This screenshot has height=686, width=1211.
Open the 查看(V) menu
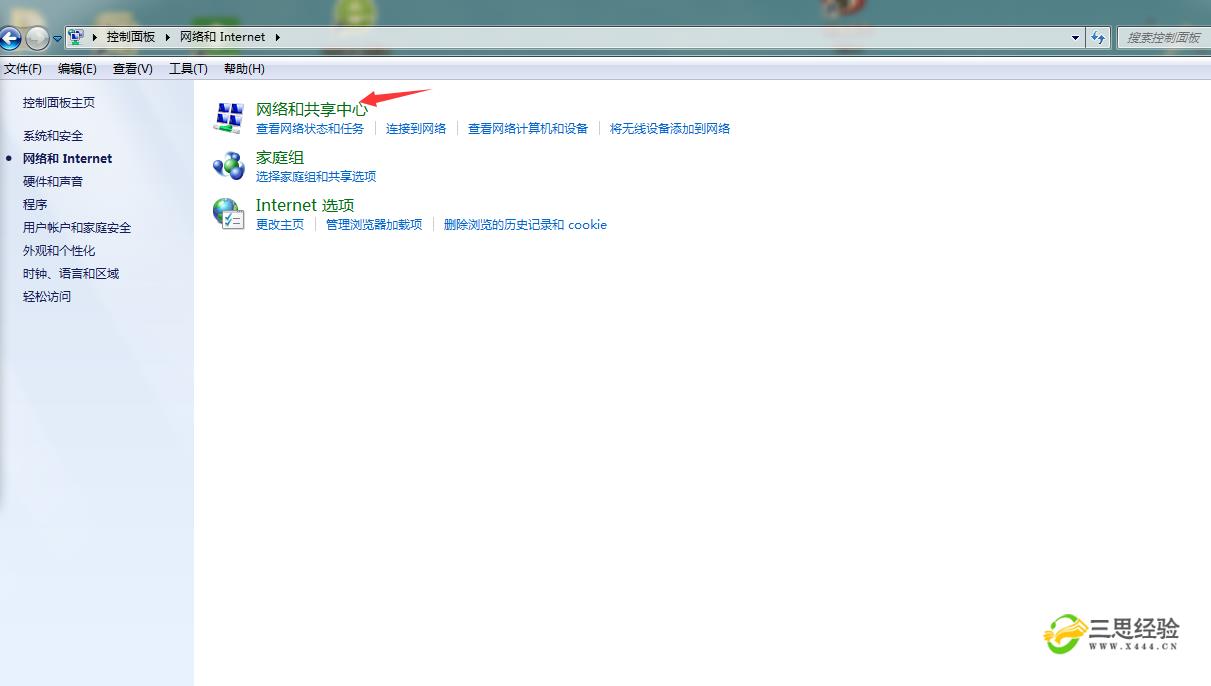point(133,69)
